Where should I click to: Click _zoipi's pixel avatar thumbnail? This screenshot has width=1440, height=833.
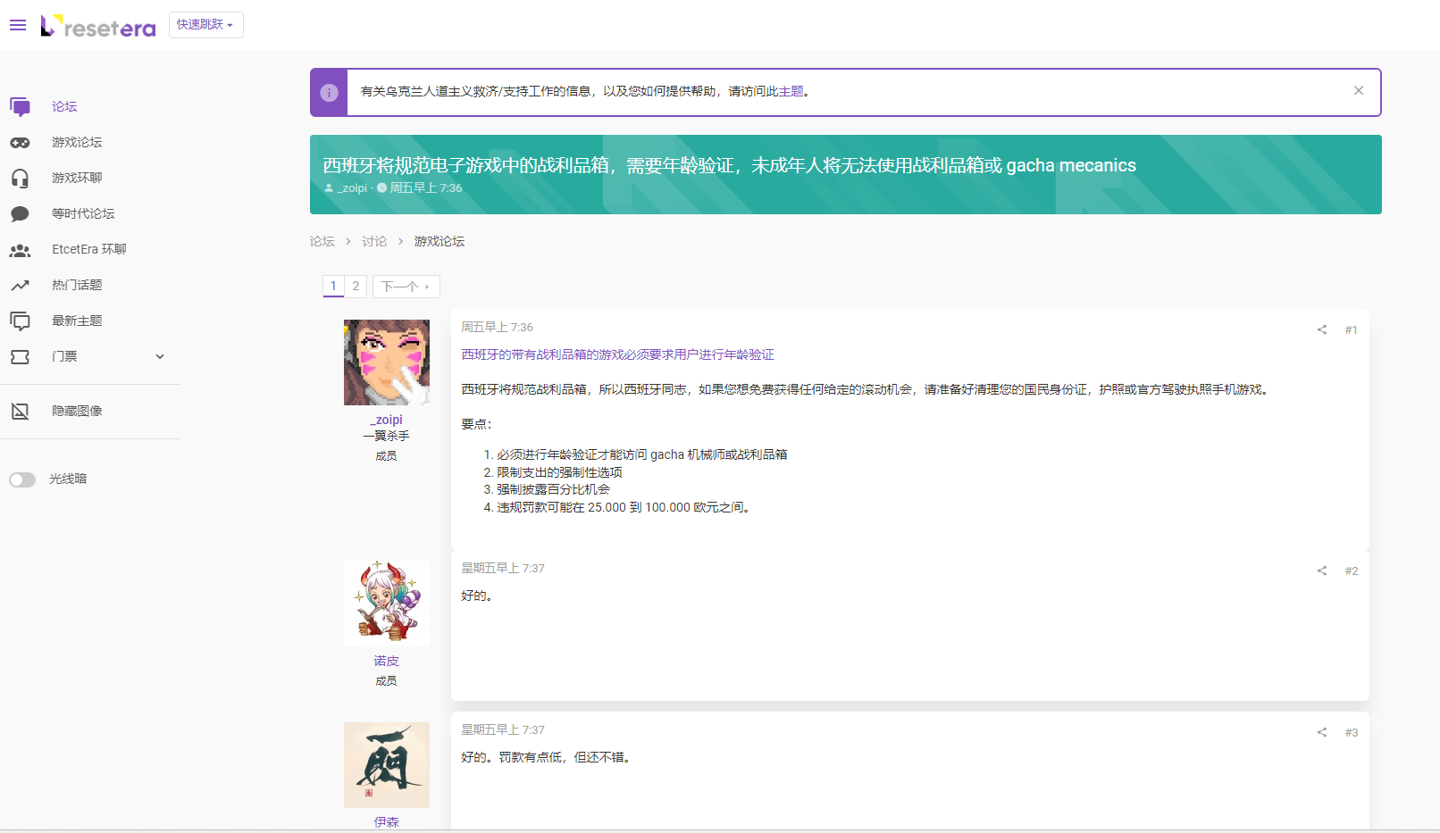coord(386,362)
